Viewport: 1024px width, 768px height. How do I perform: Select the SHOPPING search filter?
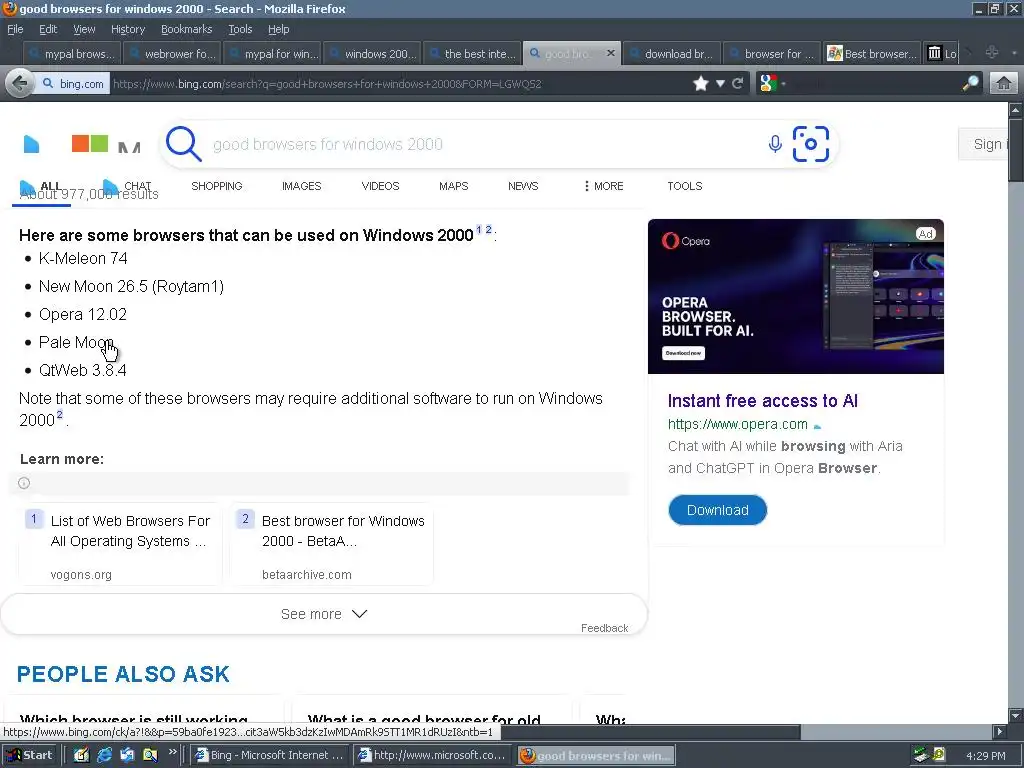(217, 186)
